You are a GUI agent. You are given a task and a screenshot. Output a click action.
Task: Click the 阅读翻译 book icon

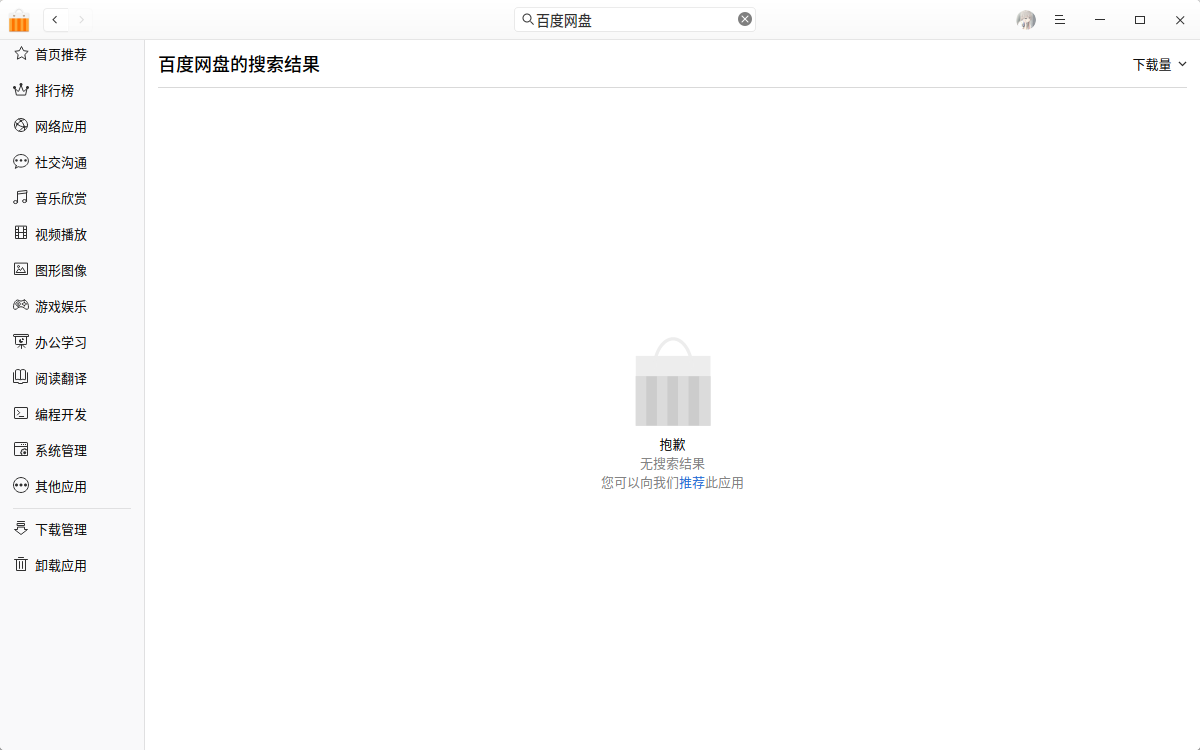[x=21, y=377]
